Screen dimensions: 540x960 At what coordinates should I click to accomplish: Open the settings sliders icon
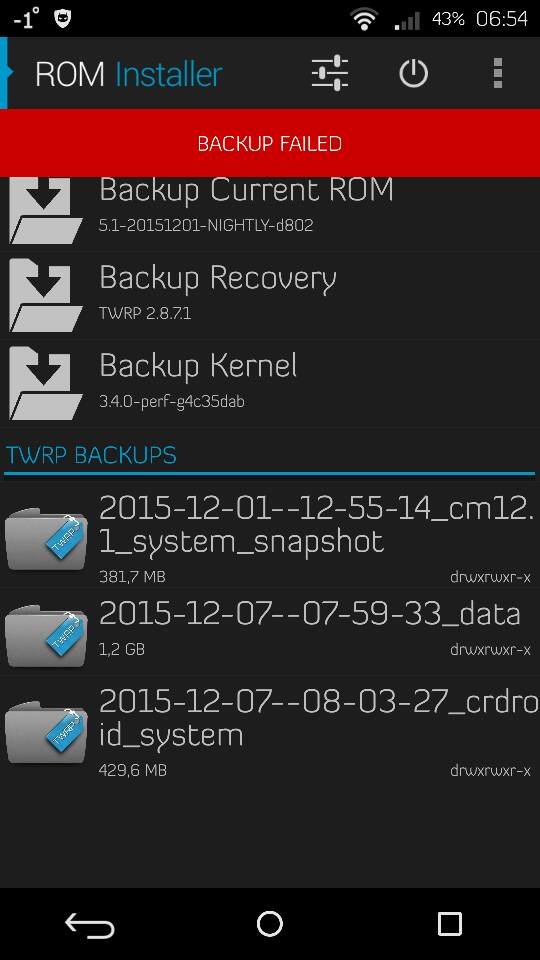point(330,73)
